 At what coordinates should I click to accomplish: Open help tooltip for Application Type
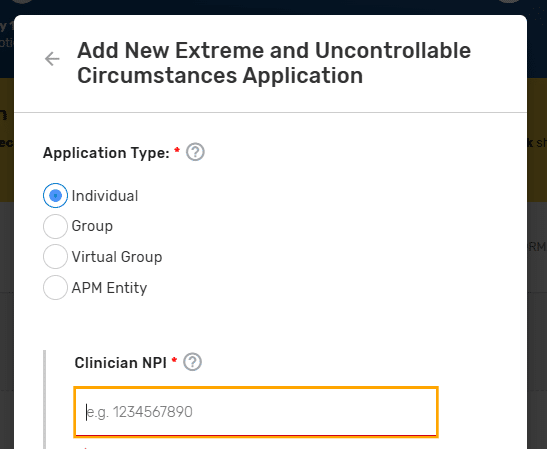click(195, 152)
